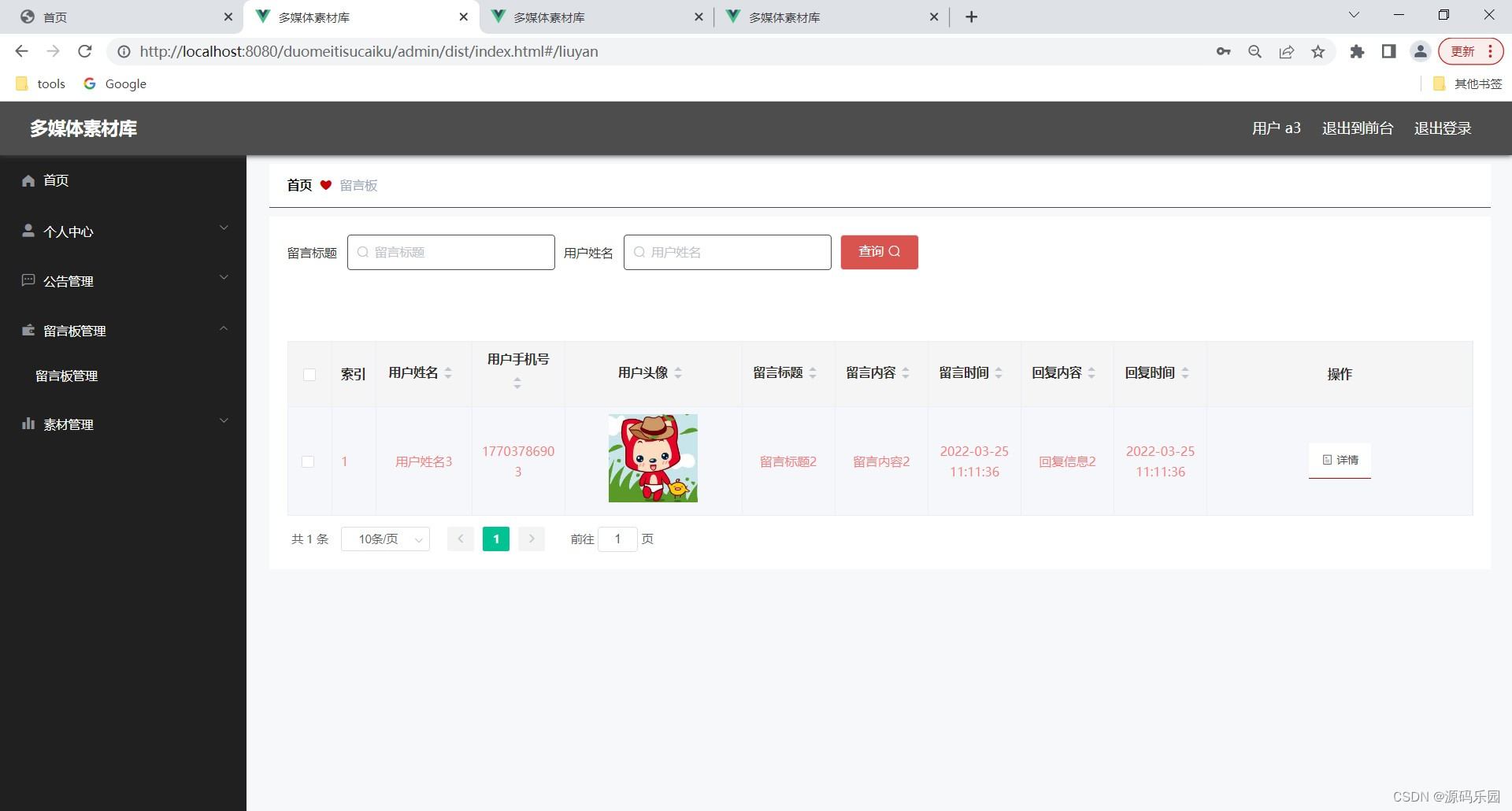Click the 公告管理 message icon in sidebar

tap(28, 280)
